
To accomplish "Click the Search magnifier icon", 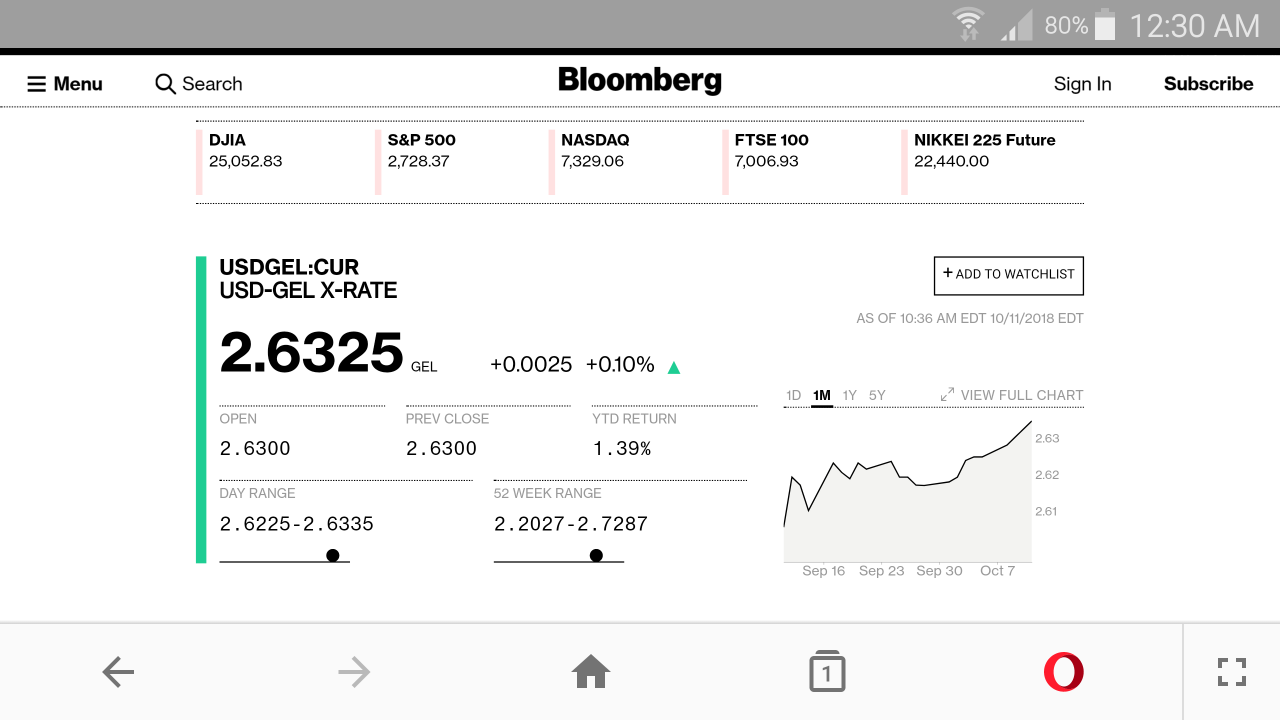I will (x=165, y=84).
